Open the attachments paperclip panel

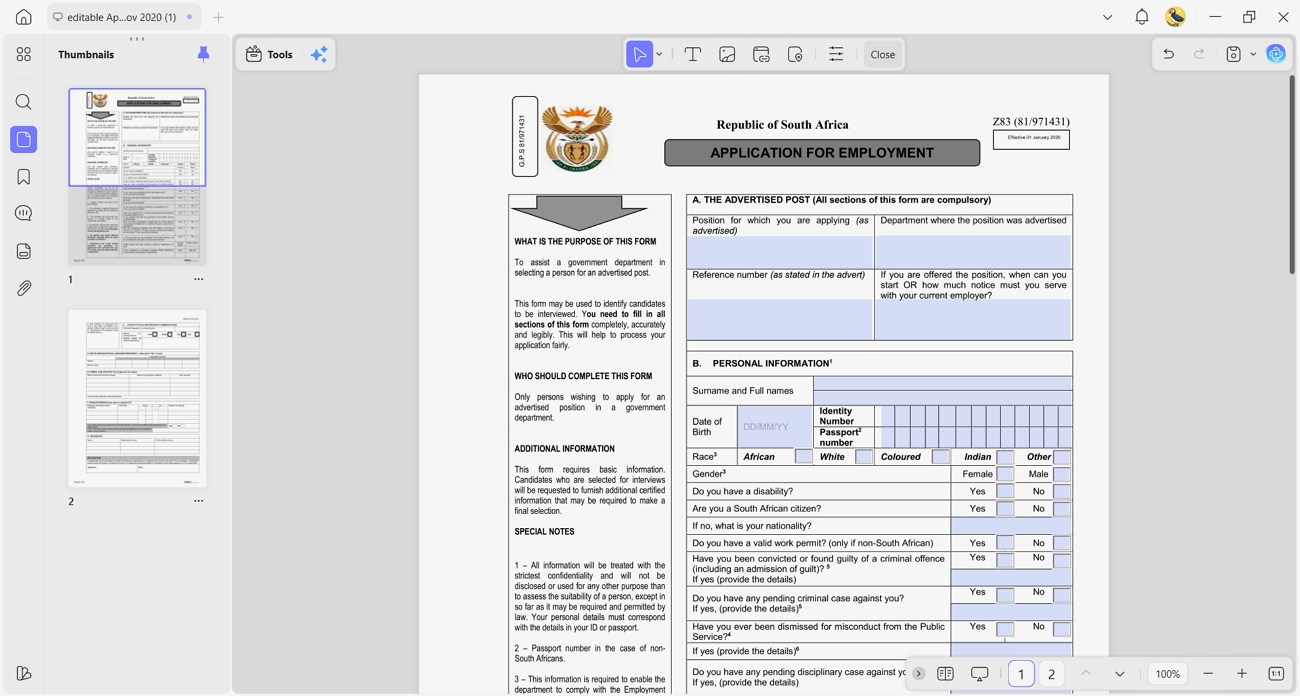click(x=24, y=288)
